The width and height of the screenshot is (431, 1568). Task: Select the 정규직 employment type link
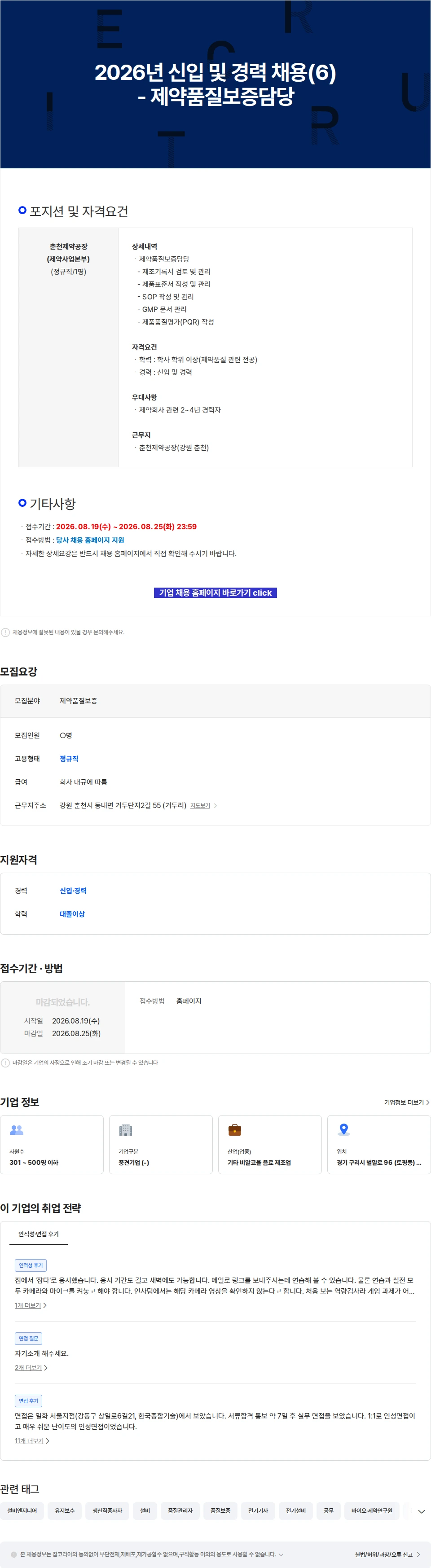click(69, 759)
